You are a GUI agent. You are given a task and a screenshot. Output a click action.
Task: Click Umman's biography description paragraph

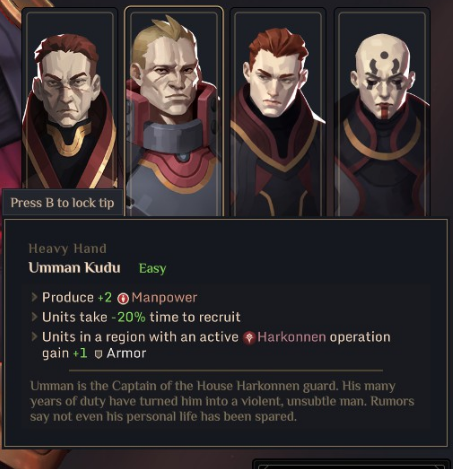pos(222,401)
